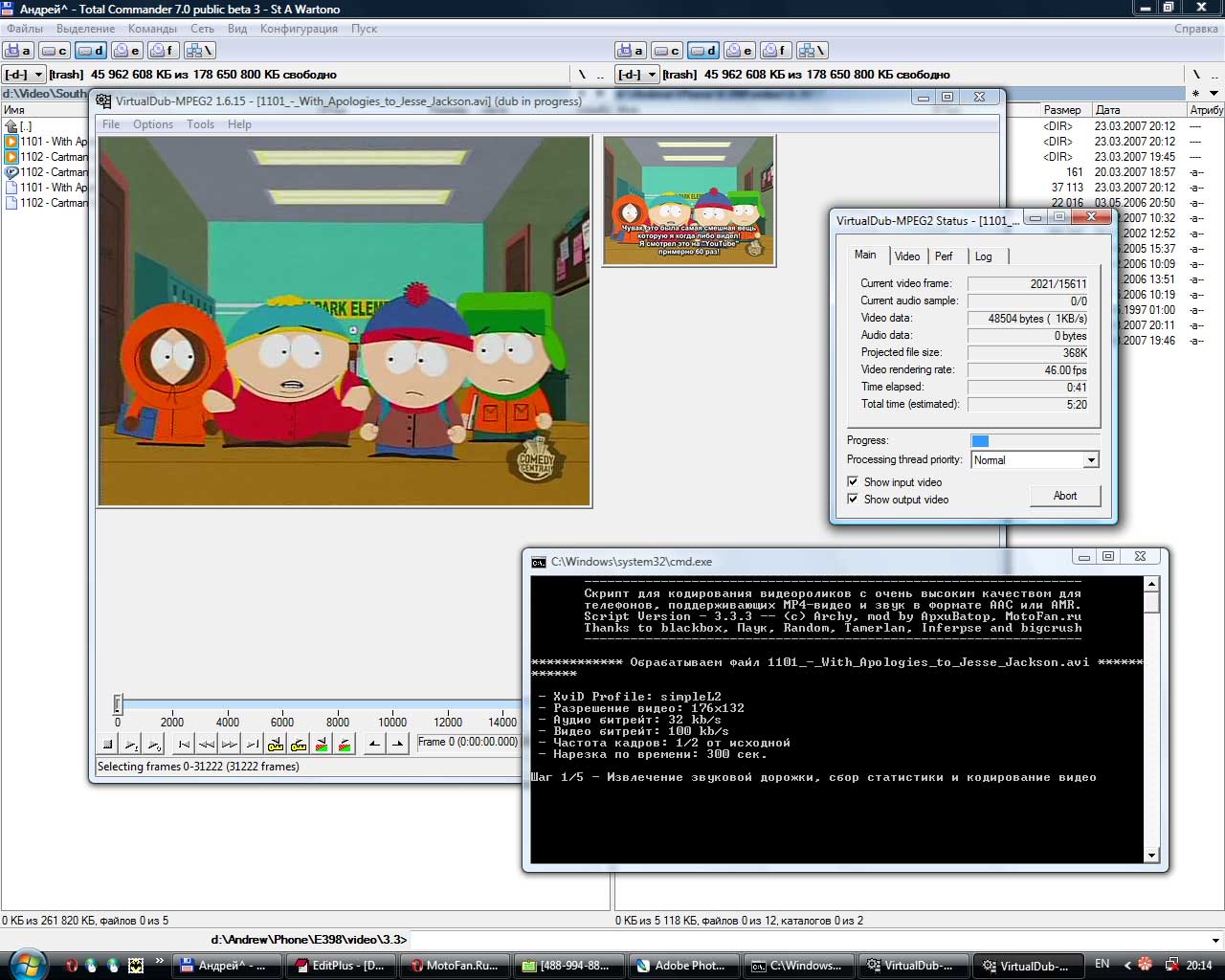The width and height of the screenshot is (1225, 980).
Task: Step backward one frame in VirtualDub
Action: click(x=207, y=744)
